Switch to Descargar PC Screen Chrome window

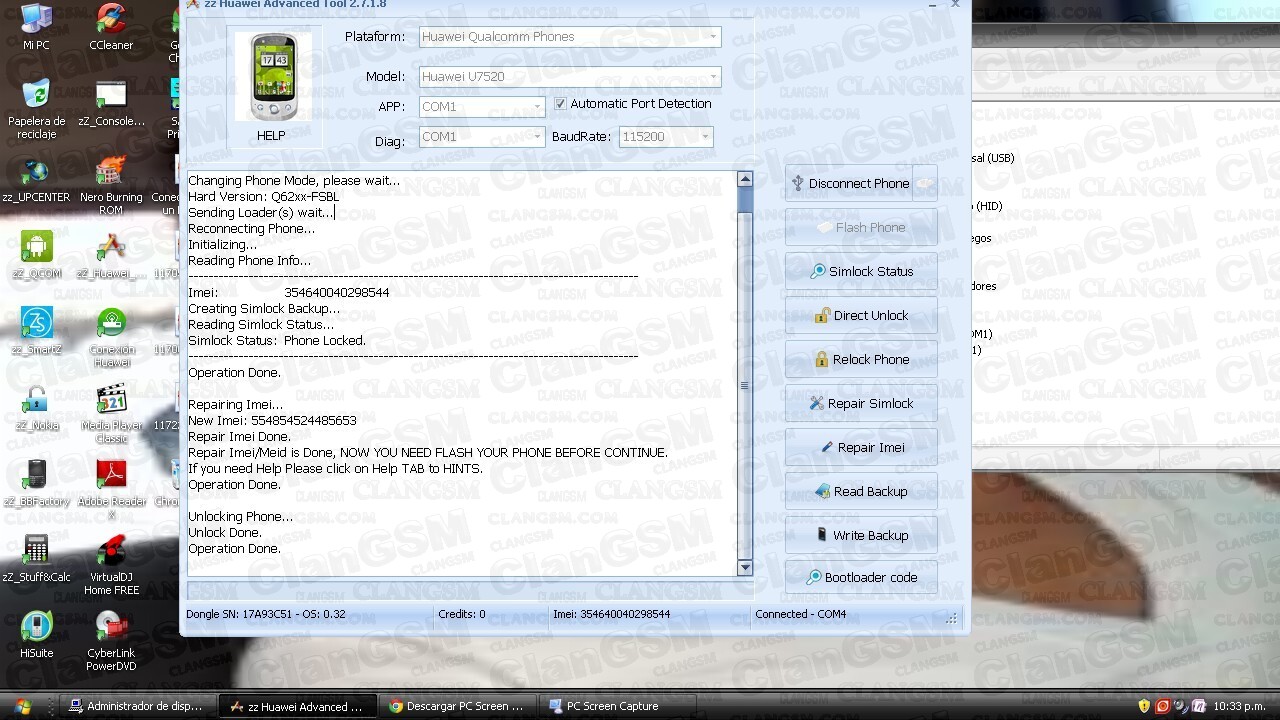click(x=457, y=706)
